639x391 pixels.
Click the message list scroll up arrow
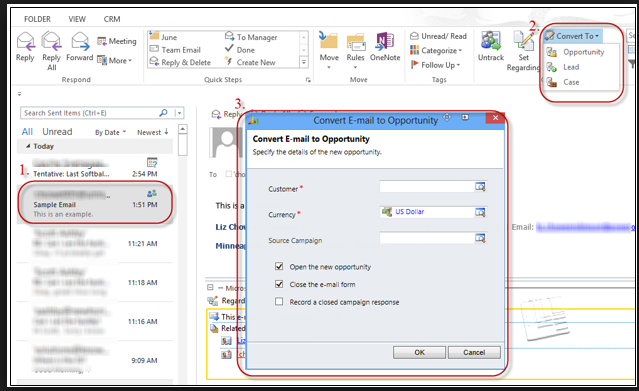(183, 129)
